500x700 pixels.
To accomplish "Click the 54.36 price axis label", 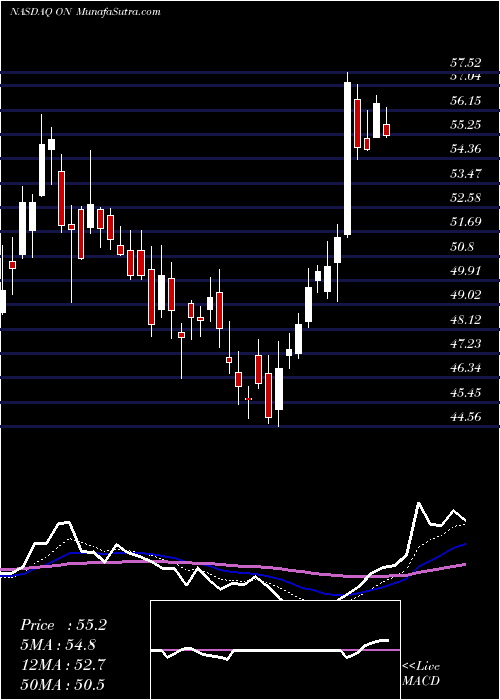I will 465,149.
